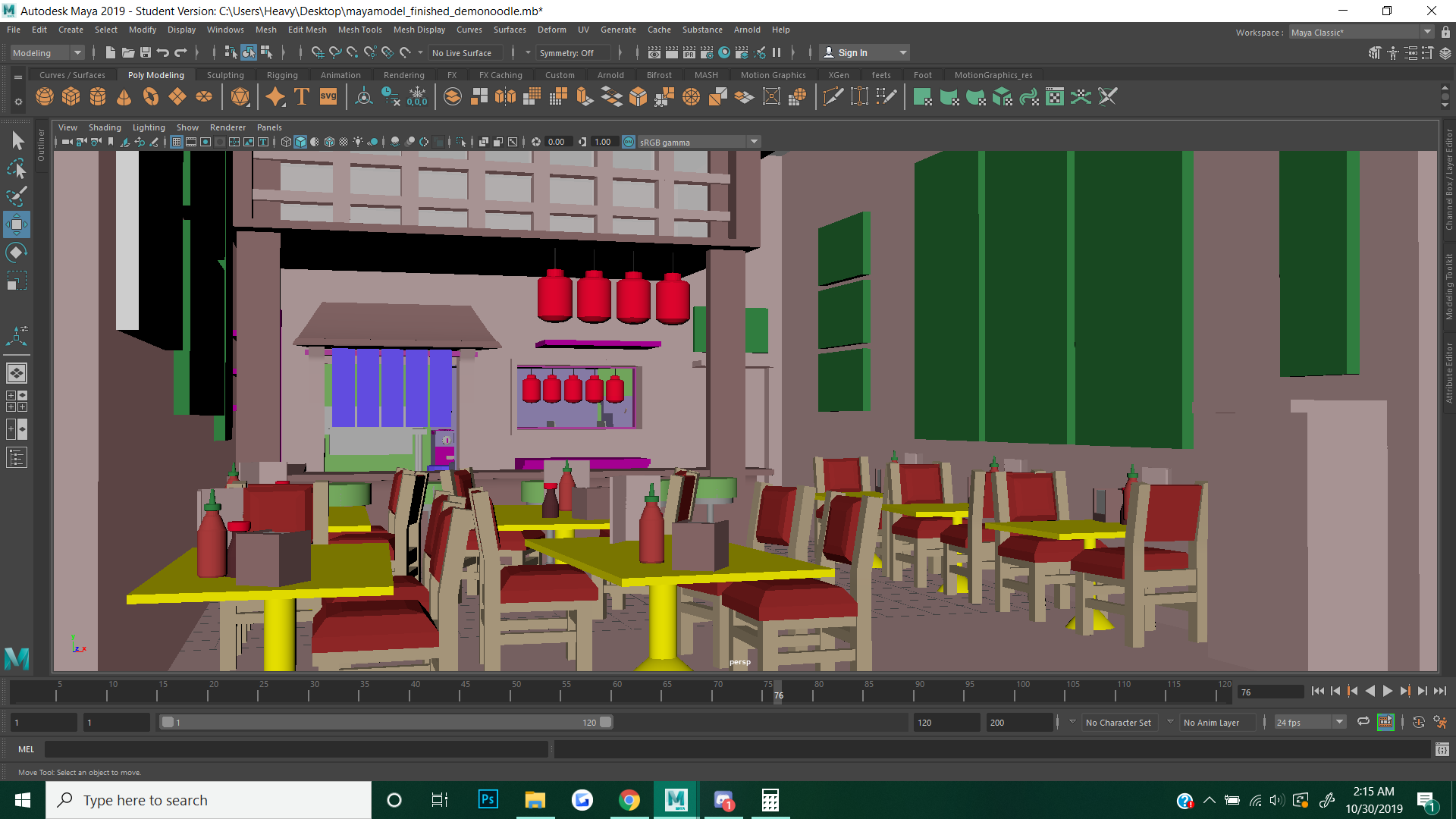
Task: Expand the 24 fps frame rate dropdown
Action: [1339, 722]
